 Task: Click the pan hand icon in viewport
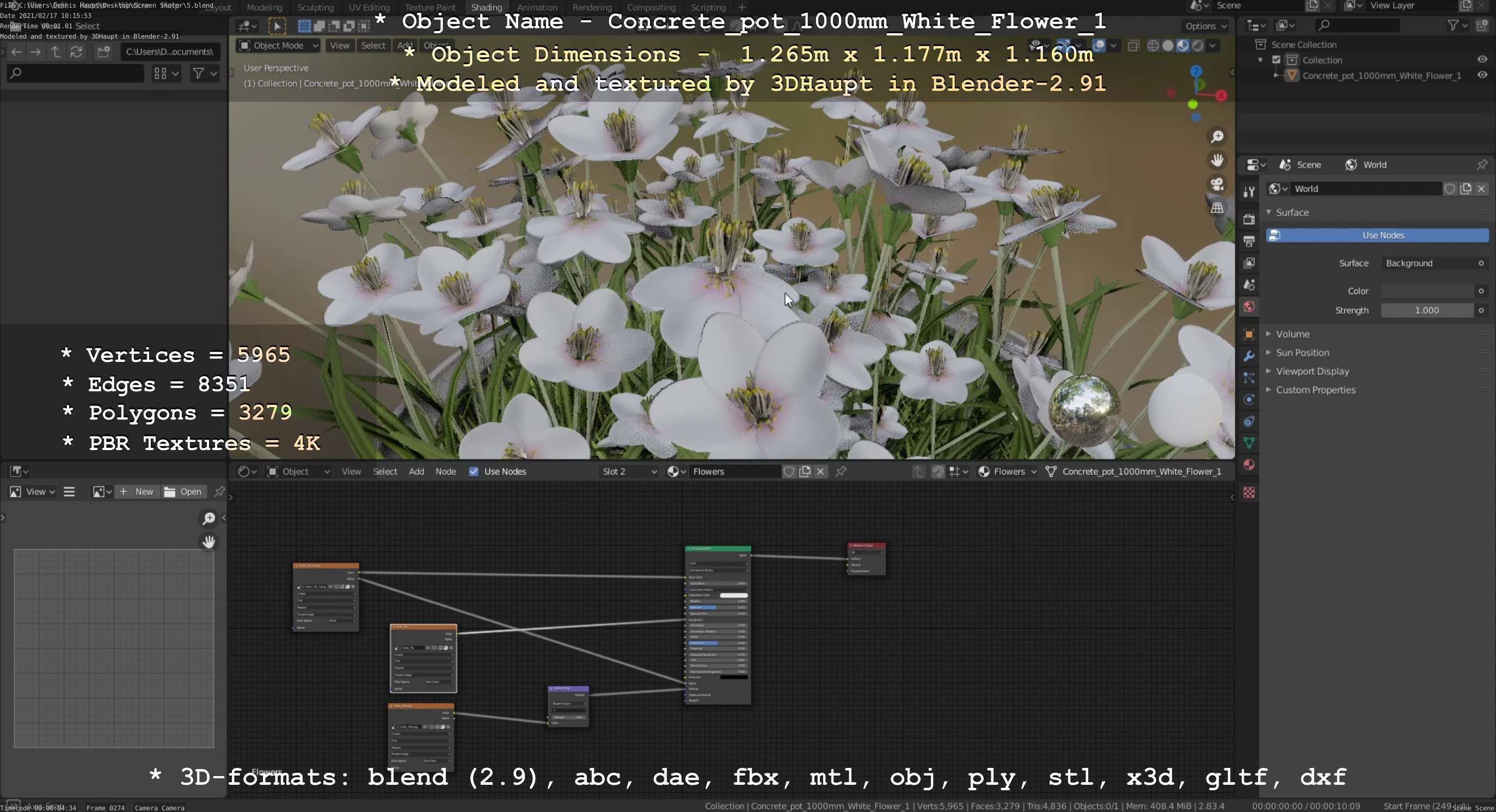1217,160
